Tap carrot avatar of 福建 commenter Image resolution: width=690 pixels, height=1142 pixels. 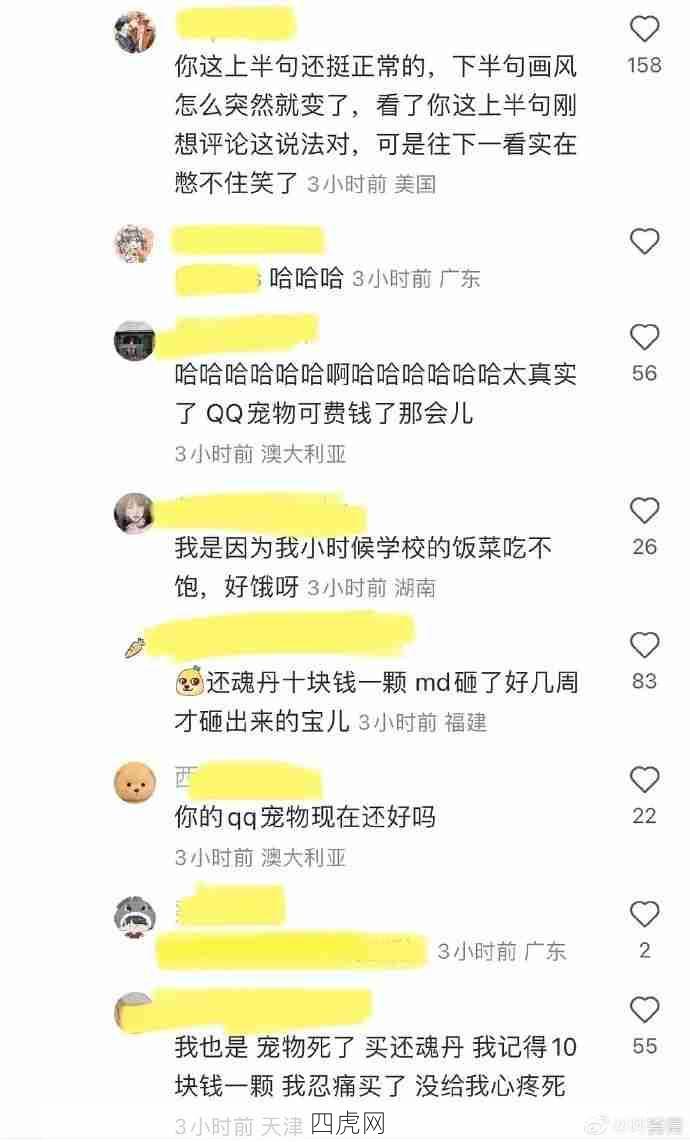[x=136, y=647]
